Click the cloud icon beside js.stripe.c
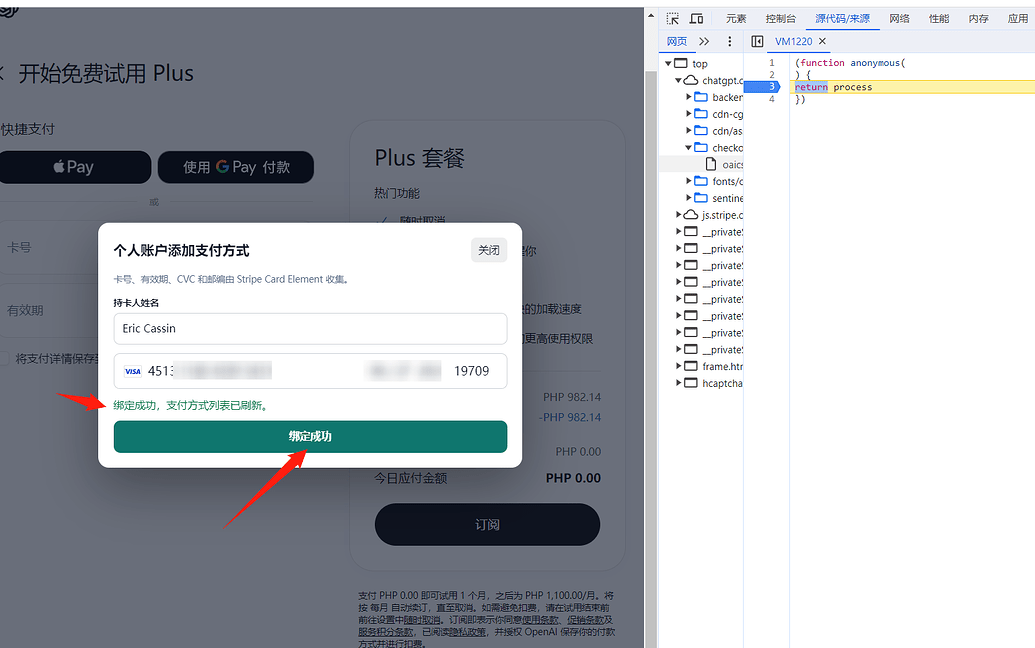Viewport: 1035px width, 648px height. click(x=690, y=214)
